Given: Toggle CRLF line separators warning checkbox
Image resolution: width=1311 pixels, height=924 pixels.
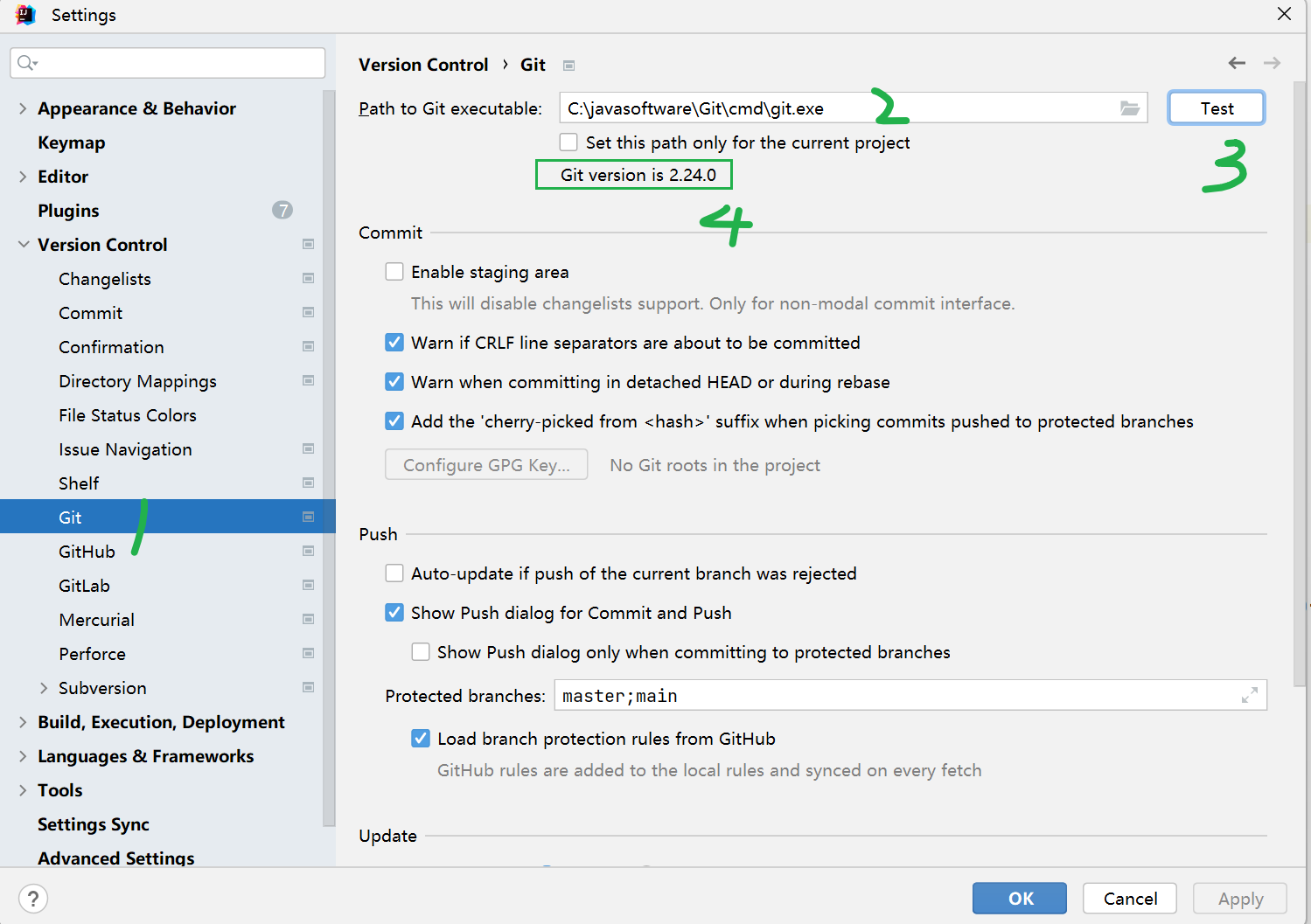Looking at the screenshot, I should click(x=394, y=343).
